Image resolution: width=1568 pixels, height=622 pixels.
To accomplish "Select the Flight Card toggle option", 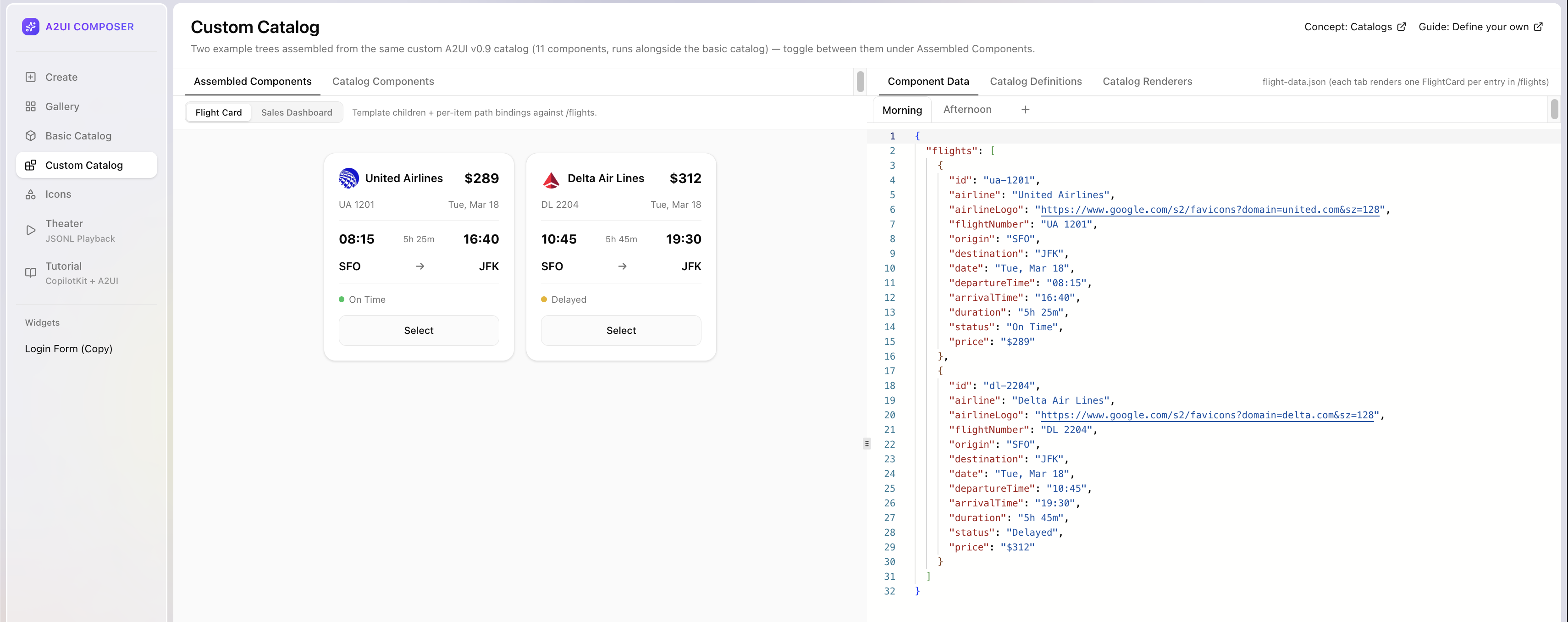I will tap(219, 113).
